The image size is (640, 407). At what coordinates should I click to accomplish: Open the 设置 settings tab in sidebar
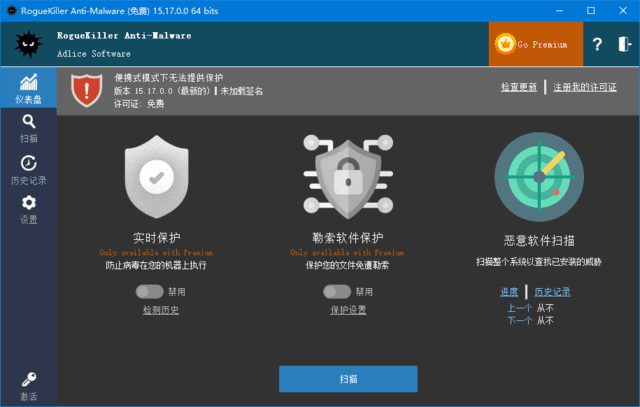pyautogui.click(x=29, y=209)
